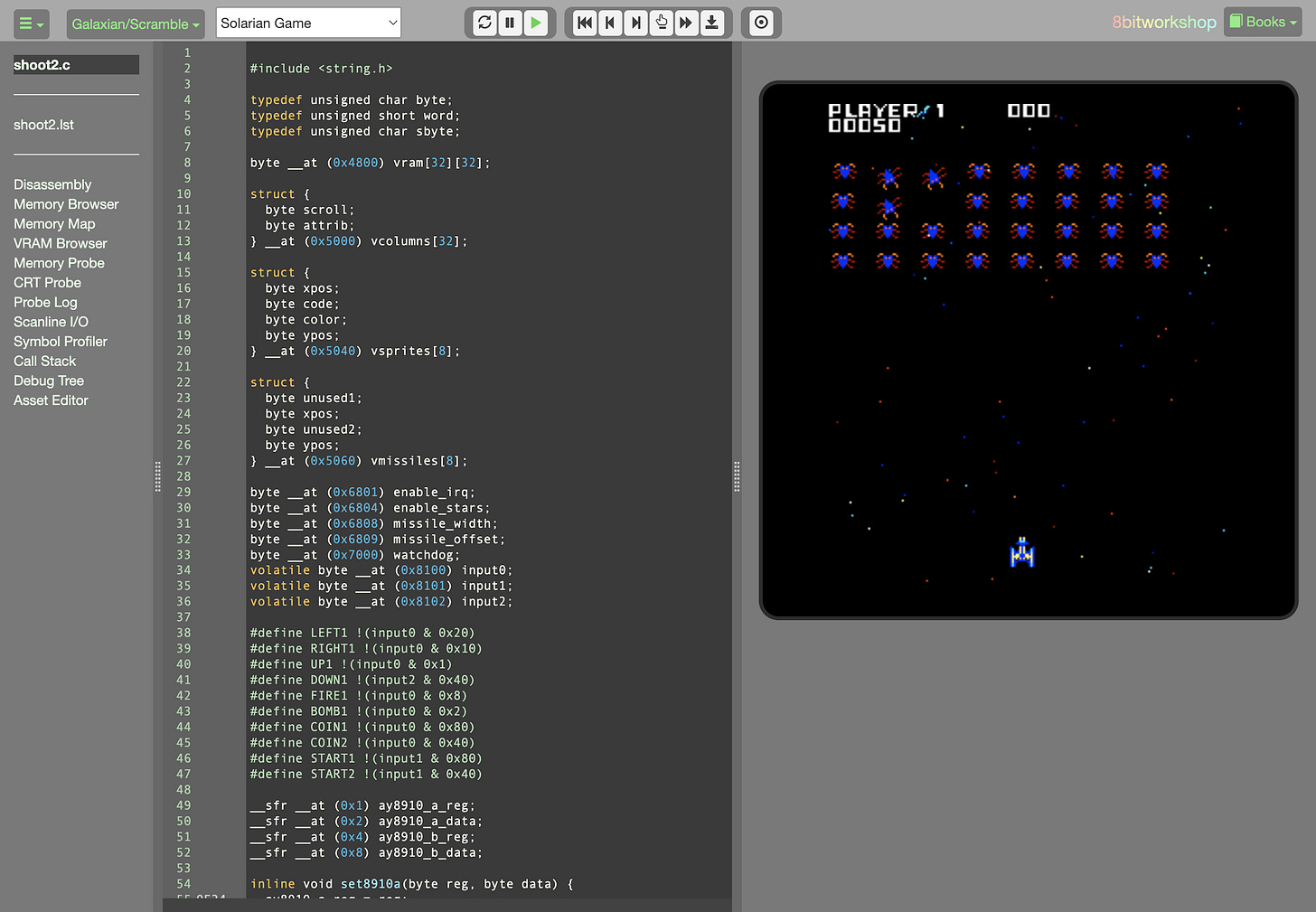Open the VRAM Browser view

[x=61, y=243]
